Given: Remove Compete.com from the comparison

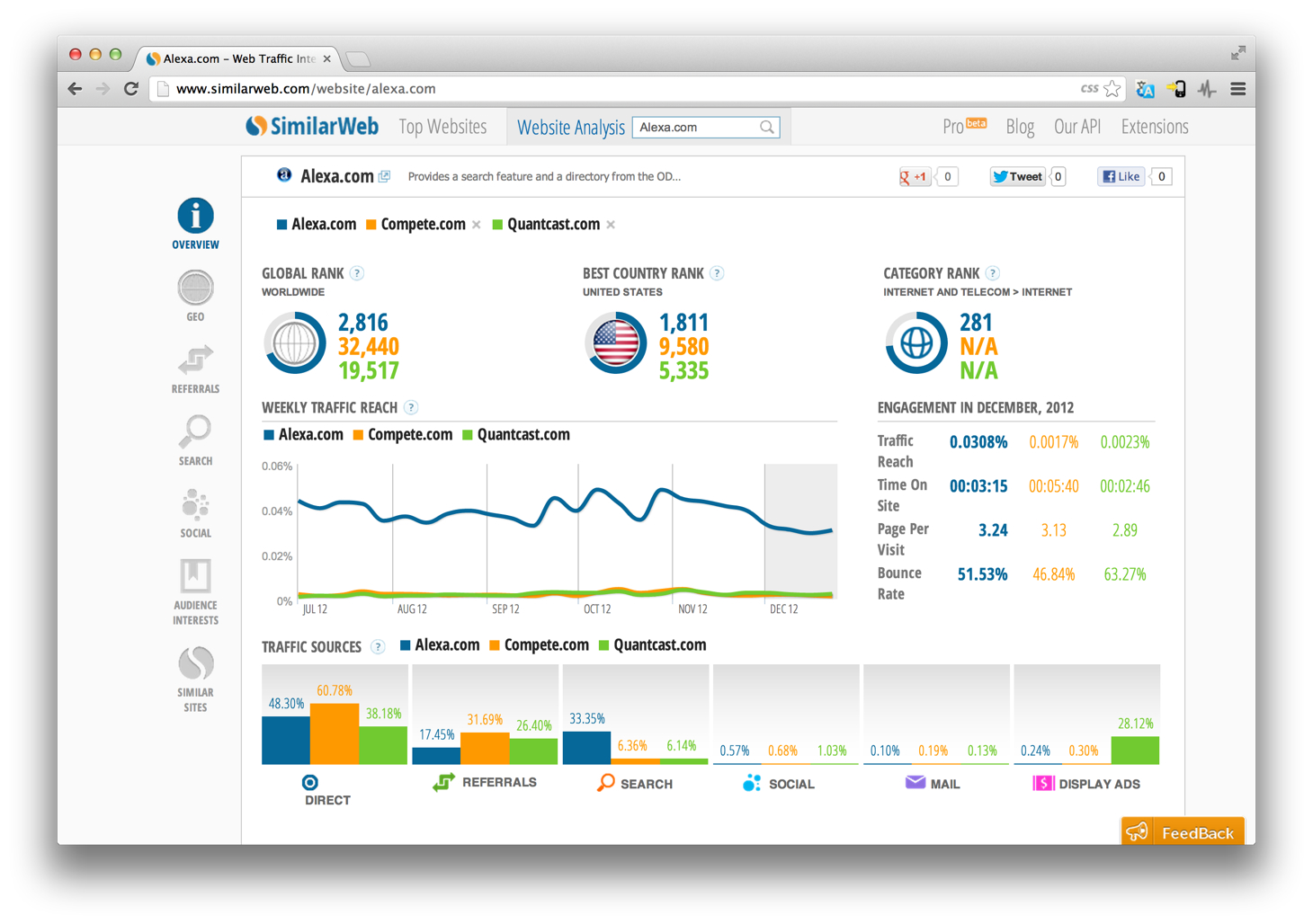Looking at the screenshot, I should coord(477,225).
